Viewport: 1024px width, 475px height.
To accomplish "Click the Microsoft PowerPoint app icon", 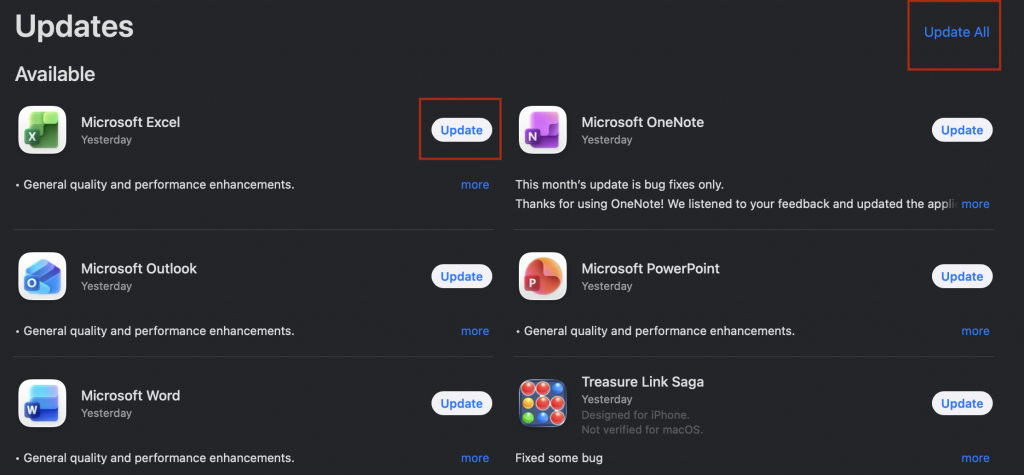I will (543, 276).
